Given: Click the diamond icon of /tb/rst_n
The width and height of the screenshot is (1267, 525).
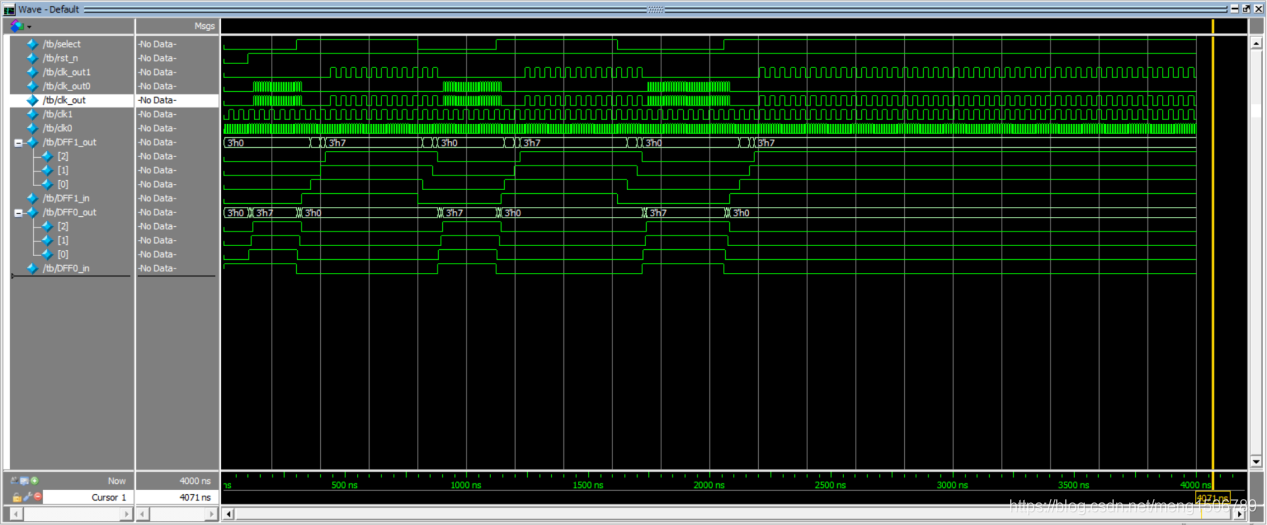Looking at the screenshot, I should [x=32, y=58].
